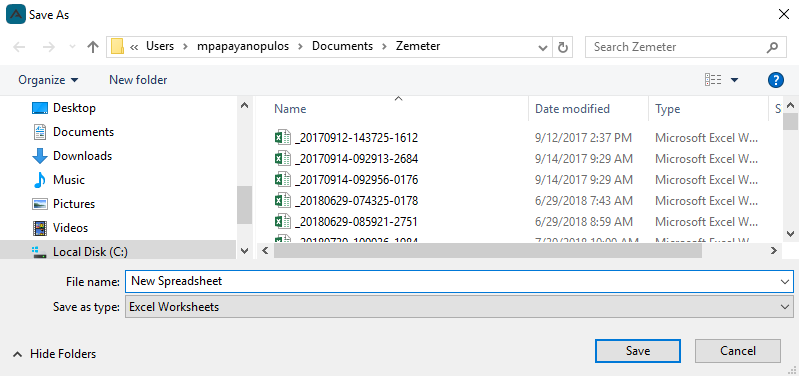Open the view options dropdown arrow
The width and height of the screenshot is (799, 376).
pyautogui.click(x=734, y=80)
